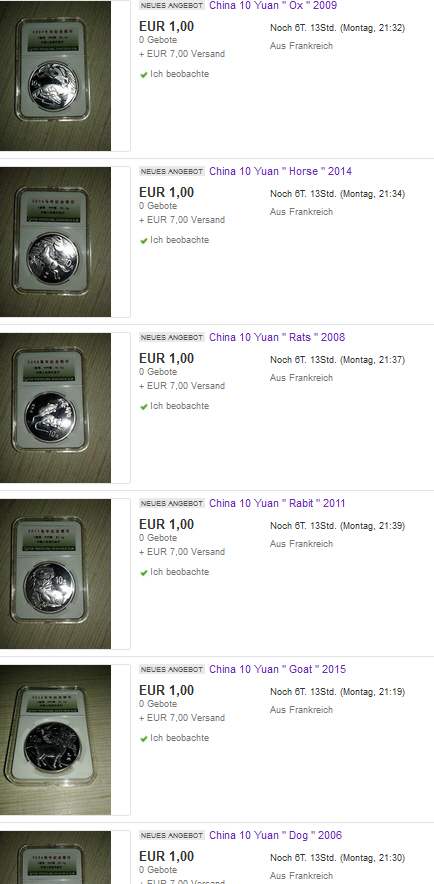Click green checkmark on Rabit 2011 listing
The height and width of the screenshot is (884, 434).
click(x=144, y=573)
